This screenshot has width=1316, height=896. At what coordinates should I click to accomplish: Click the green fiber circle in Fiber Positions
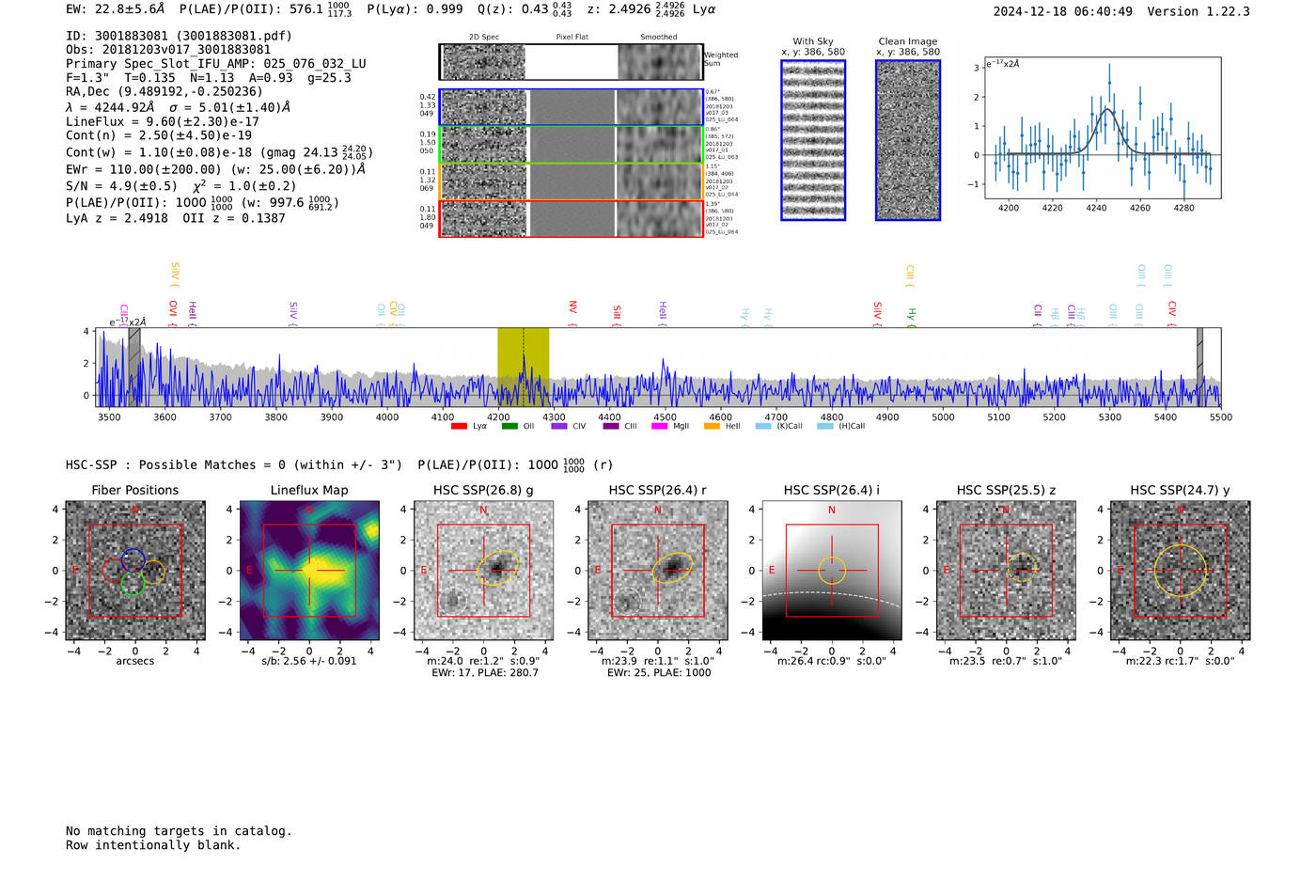(x=132, y=584)
